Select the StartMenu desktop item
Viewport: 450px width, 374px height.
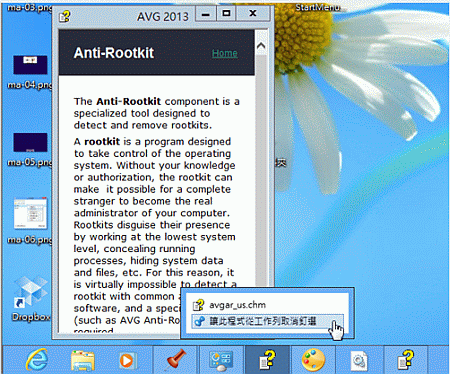tap(317, 7)
